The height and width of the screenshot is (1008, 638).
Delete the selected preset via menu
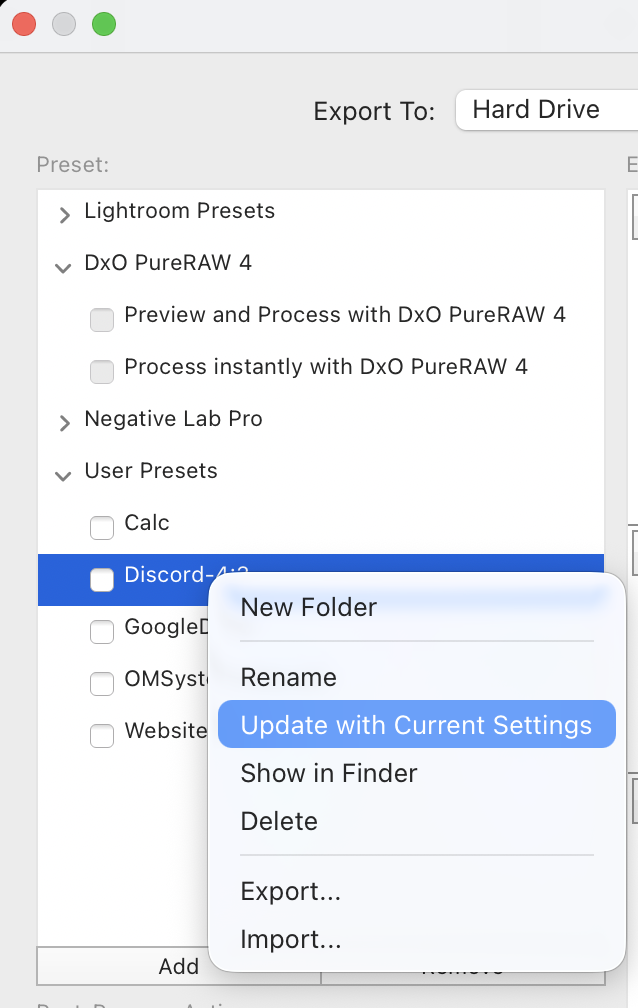[x=279, y=821]
